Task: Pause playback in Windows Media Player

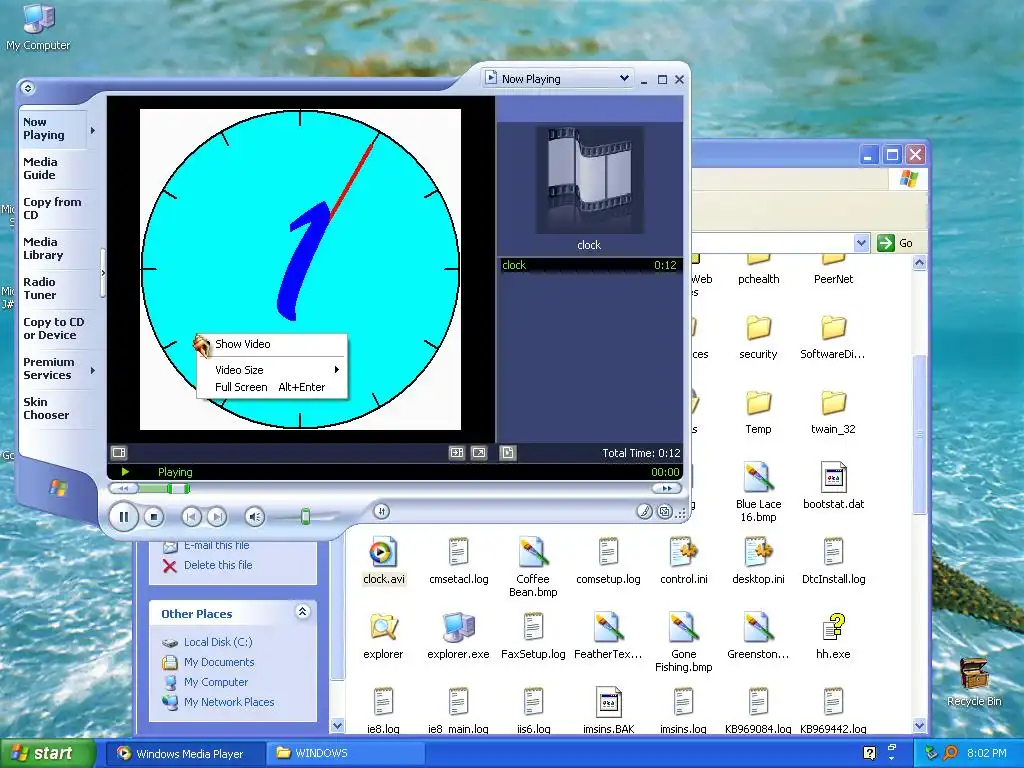Action: click(123, 517)
